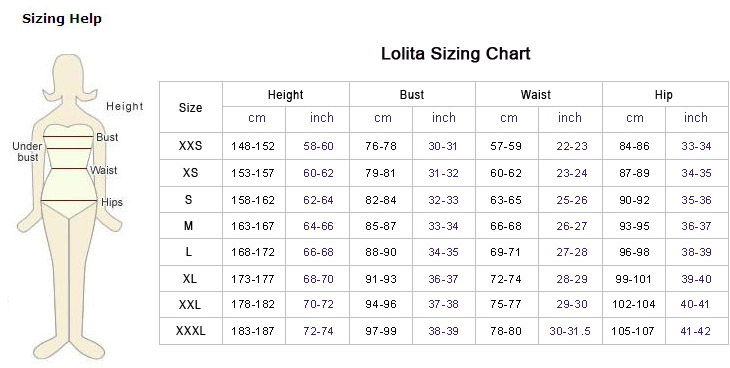Select the XXXL size row label

190,331
